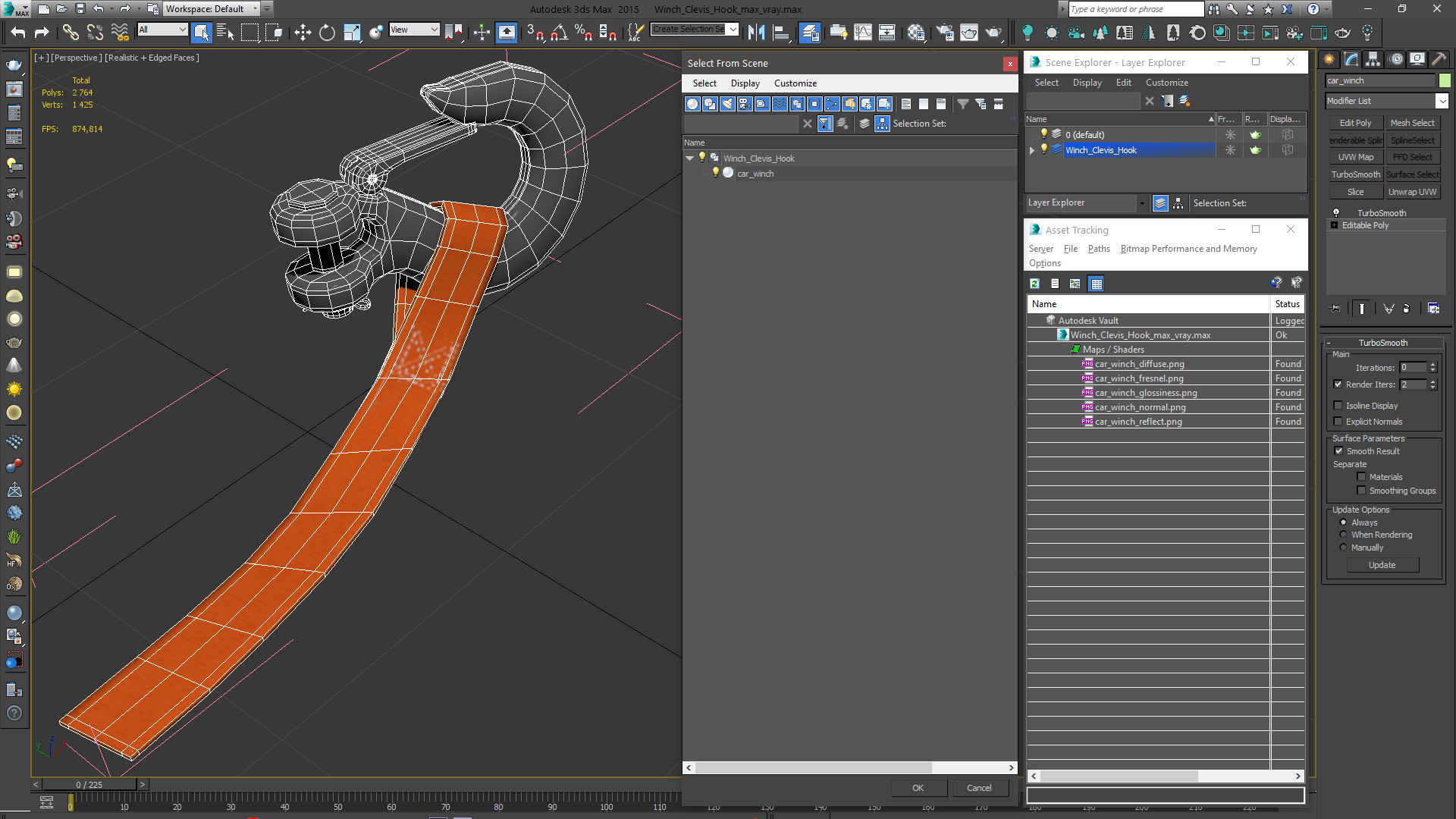This screenshot has width=1456, height=819.
Task: Open Customize menu in Select From Scene
Action: point(795,83)
